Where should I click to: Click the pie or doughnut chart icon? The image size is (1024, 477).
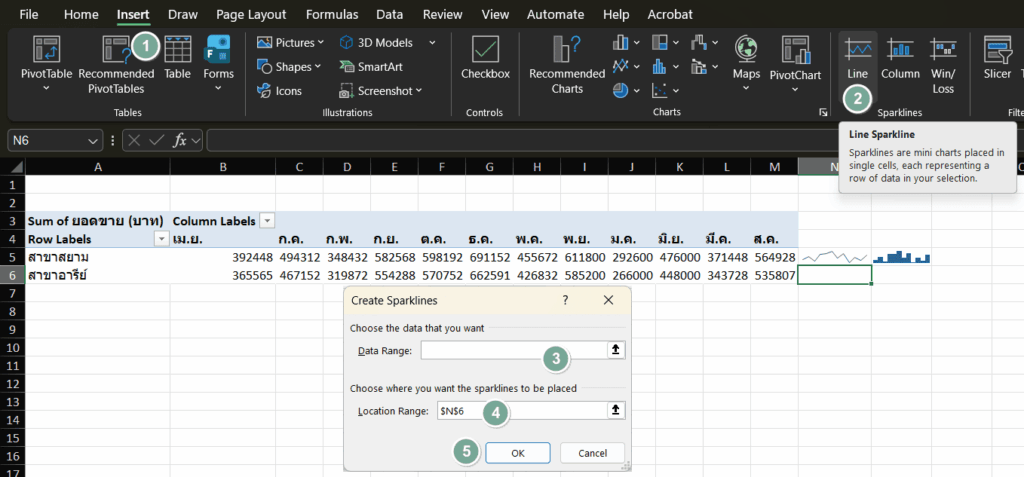620,90
